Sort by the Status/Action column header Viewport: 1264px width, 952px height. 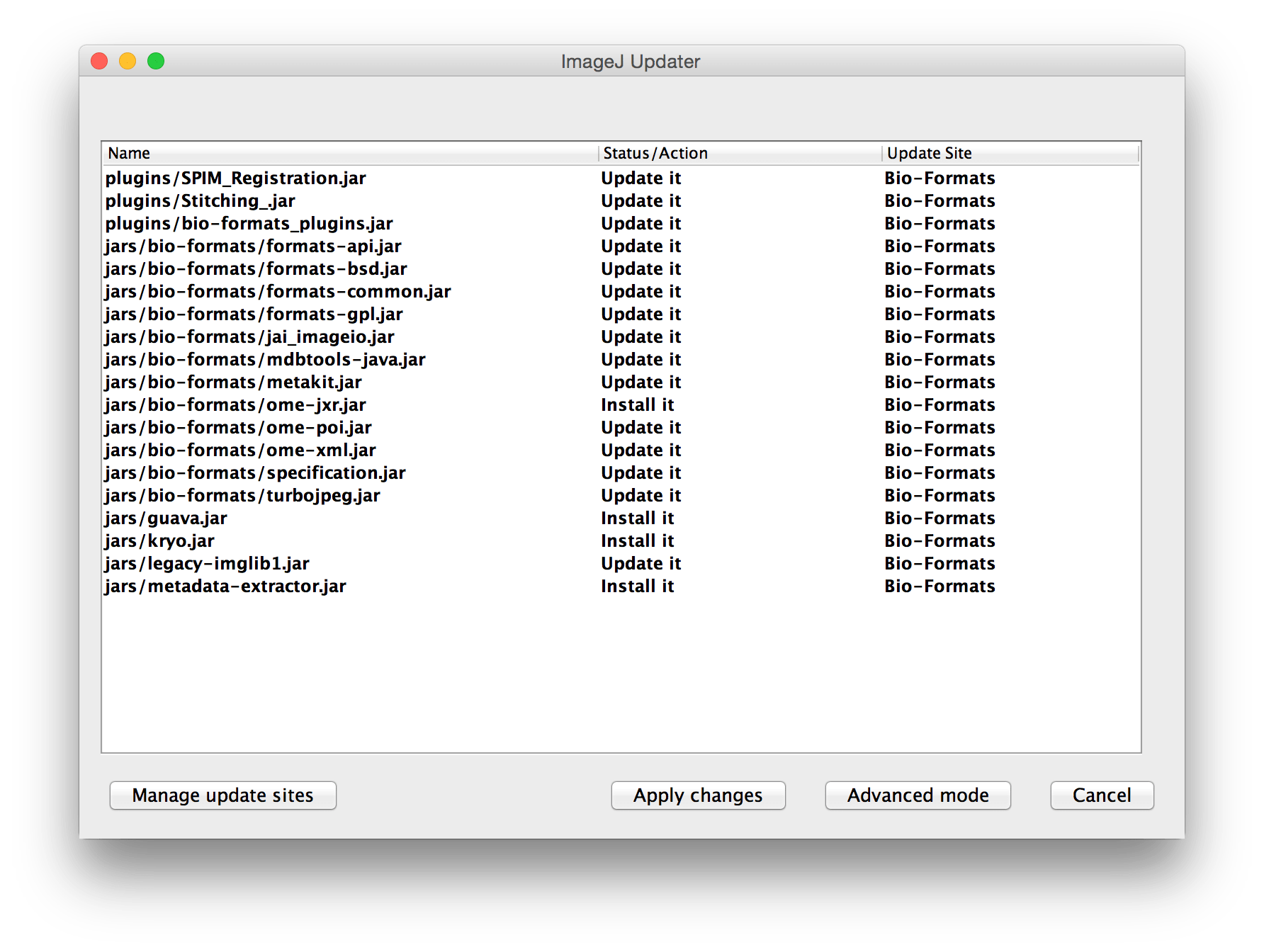pos(655,154)
